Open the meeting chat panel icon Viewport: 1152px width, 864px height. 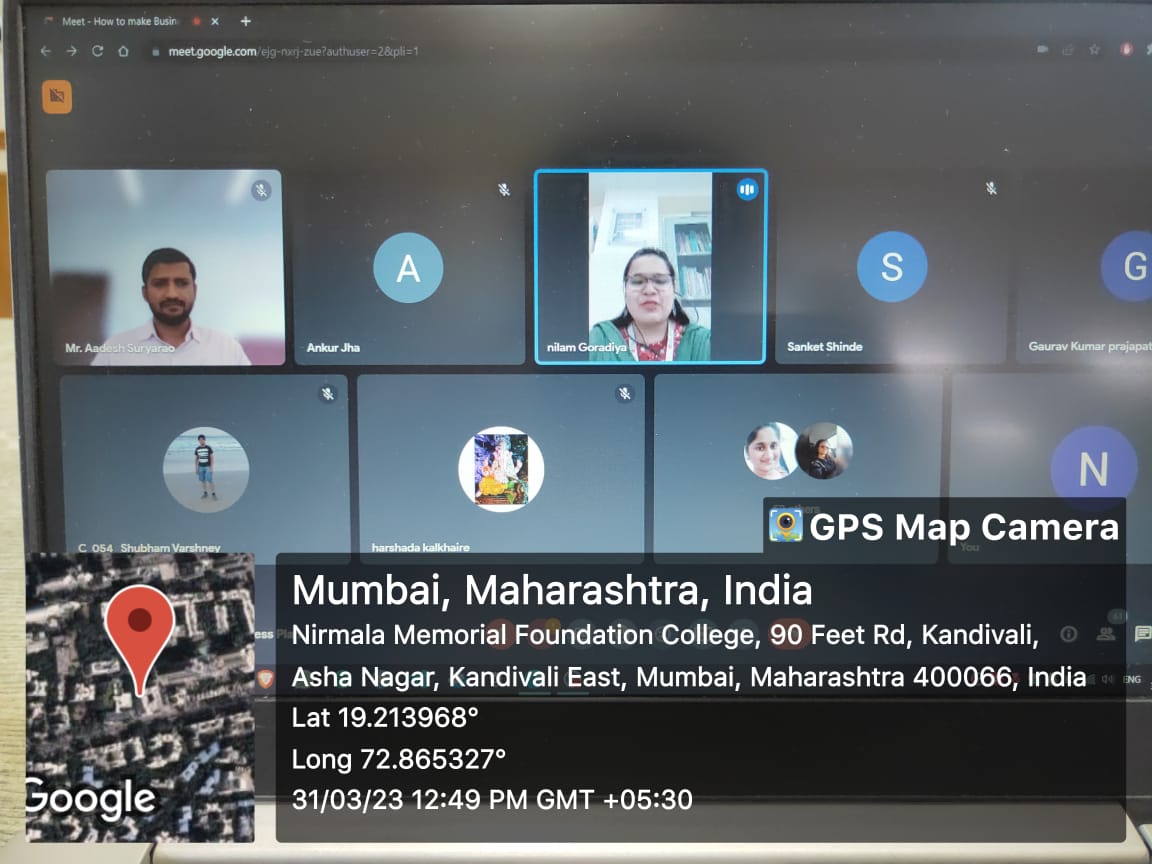point(1142,633)
